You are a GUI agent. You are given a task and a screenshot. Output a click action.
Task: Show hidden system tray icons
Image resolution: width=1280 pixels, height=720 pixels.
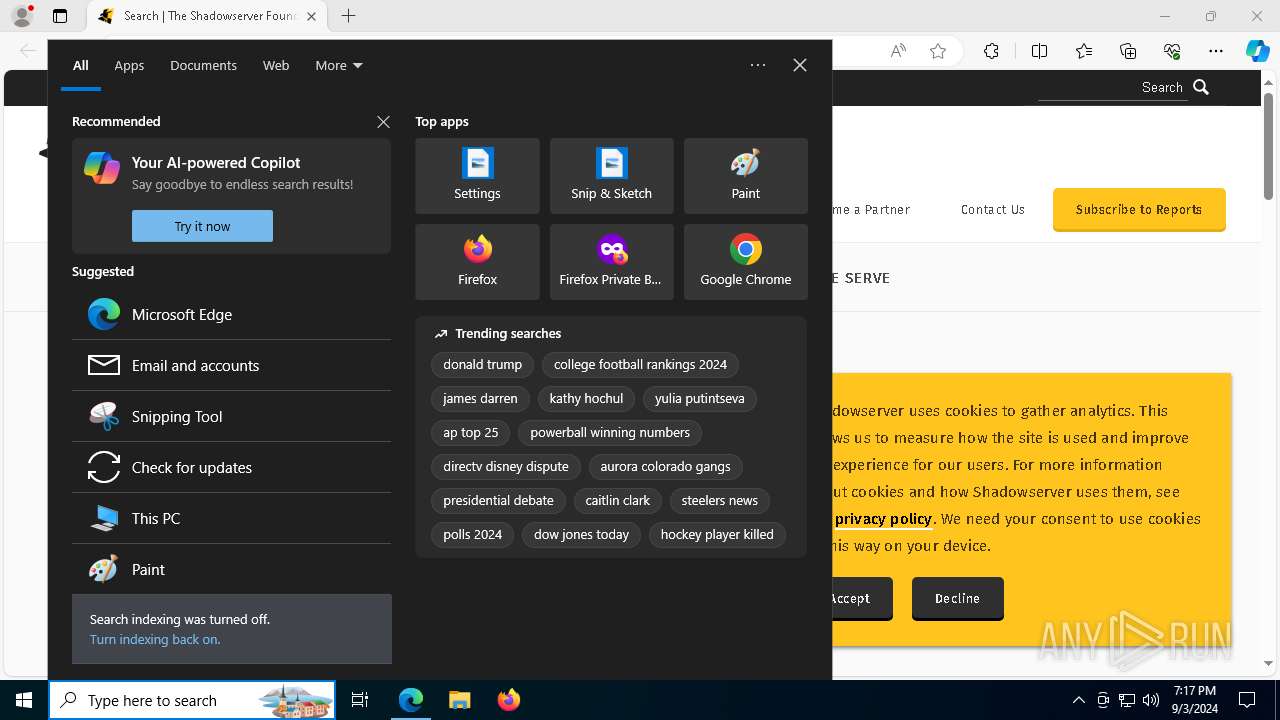point(1078,700)
